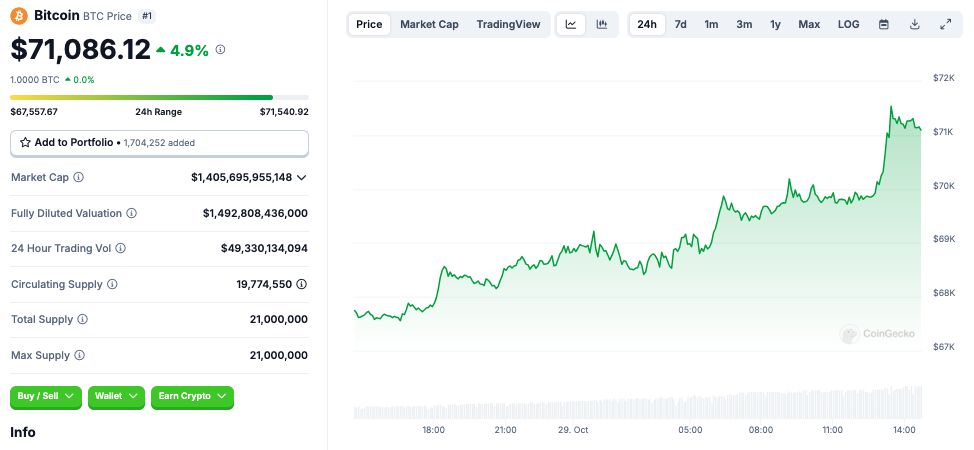The height and width of the screenshot is (450, 974).
Task: Click Add to Portfolio button
Action: click(159, 143)
